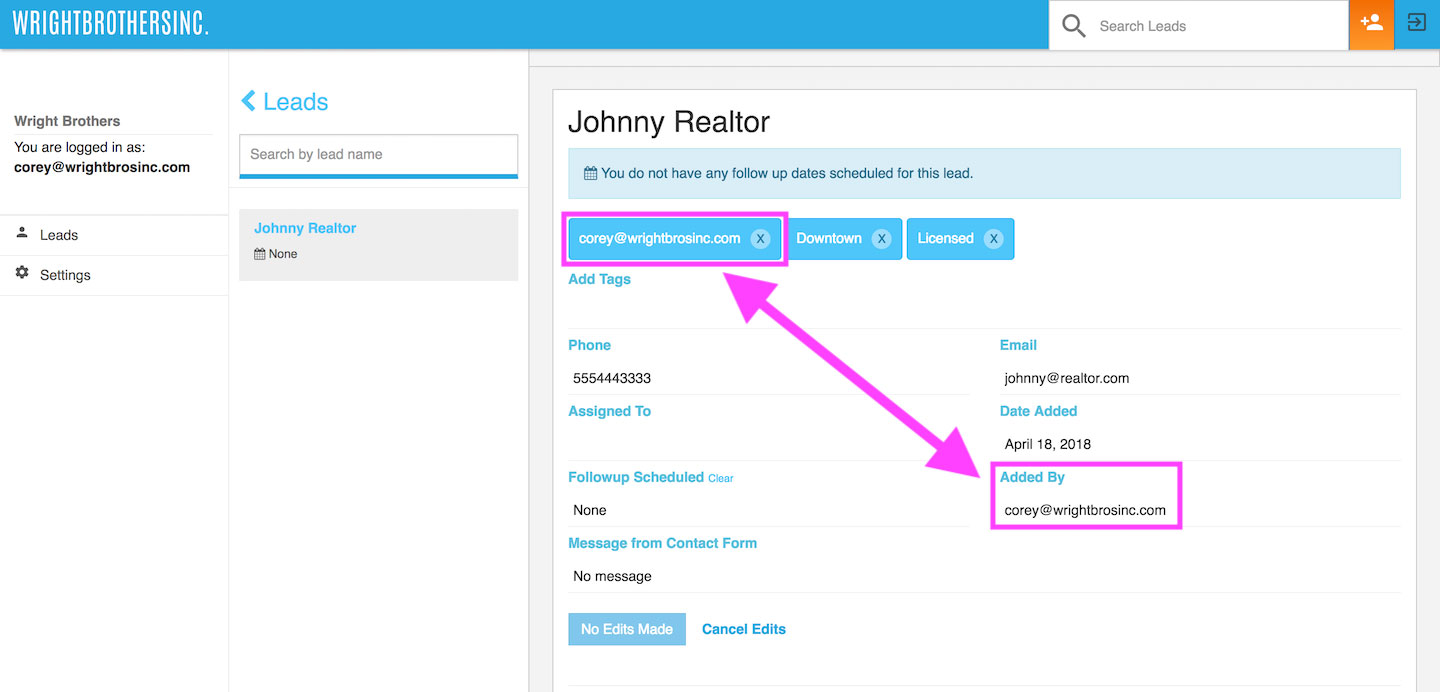1440x692 pixels.
Task: Click the Assigned To label
Action: [609, 411]
